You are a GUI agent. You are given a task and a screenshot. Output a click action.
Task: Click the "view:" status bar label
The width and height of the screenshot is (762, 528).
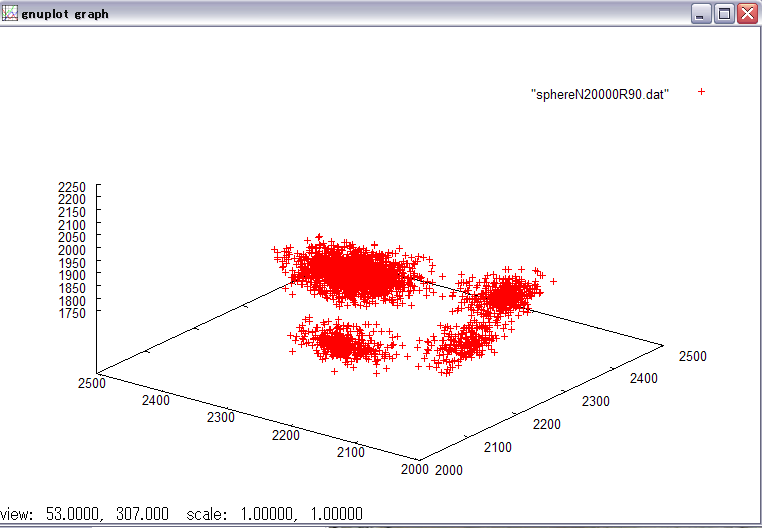tap(17, 514)
